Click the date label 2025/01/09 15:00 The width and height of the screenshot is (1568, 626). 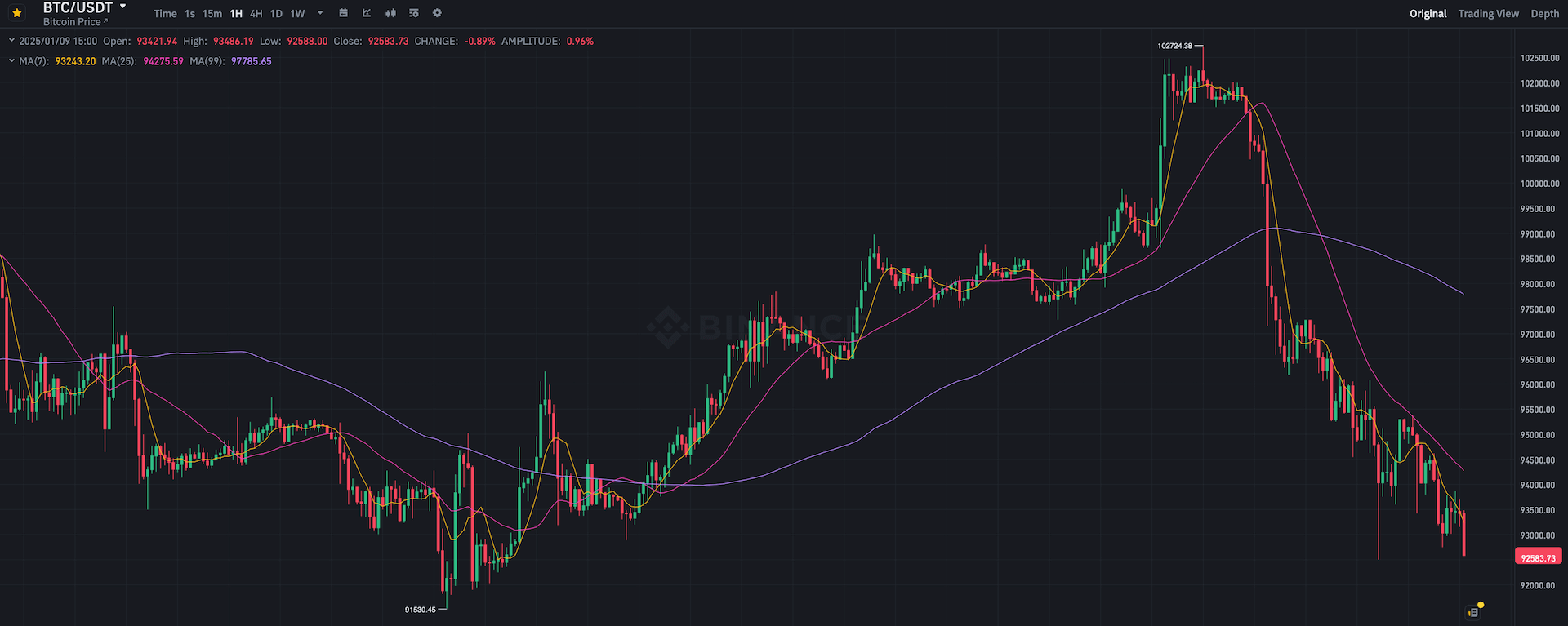pyautogui.click(x=58, y=41)
